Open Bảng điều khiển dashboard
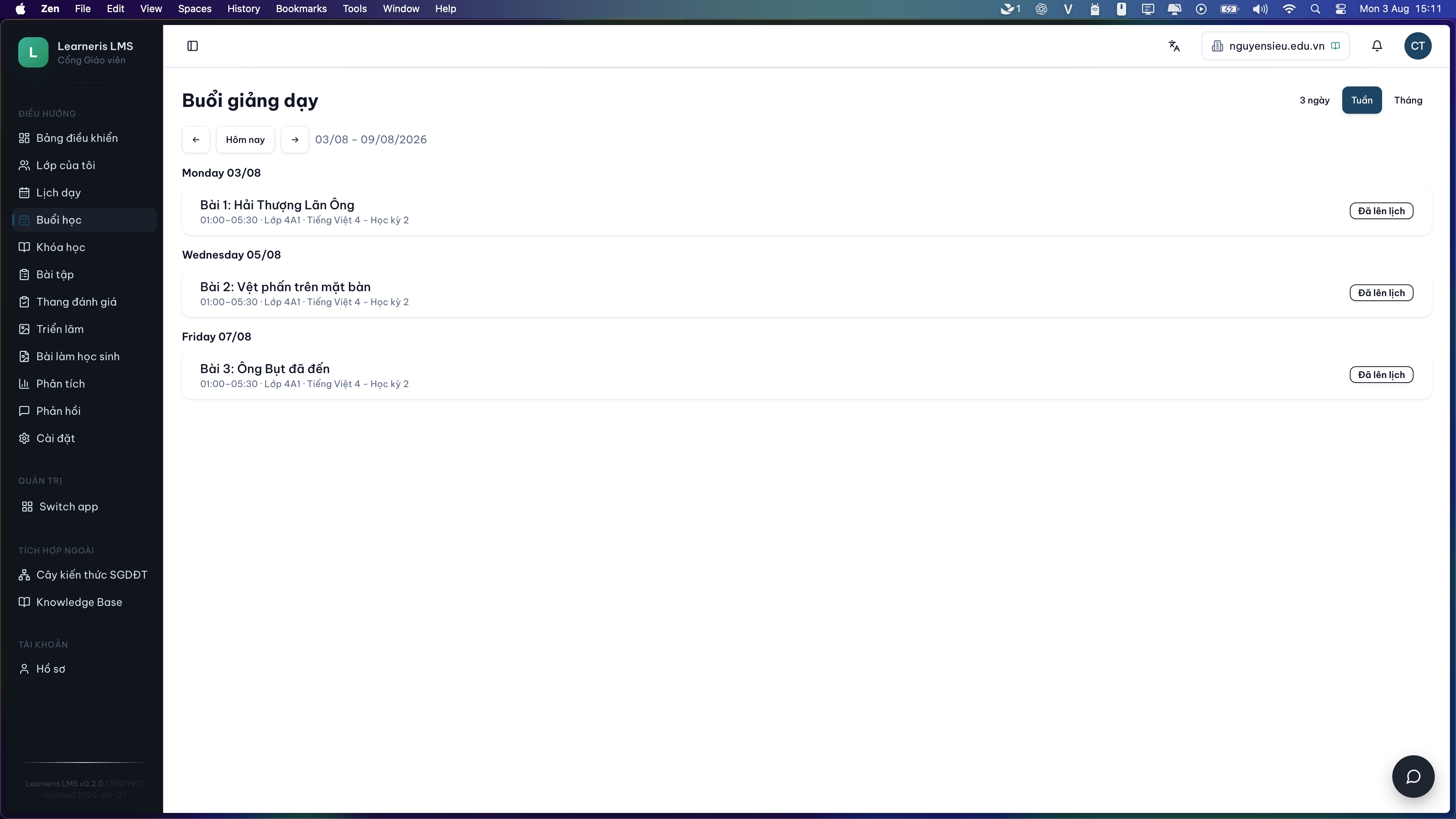1456x819 pixels. (85, 138)
